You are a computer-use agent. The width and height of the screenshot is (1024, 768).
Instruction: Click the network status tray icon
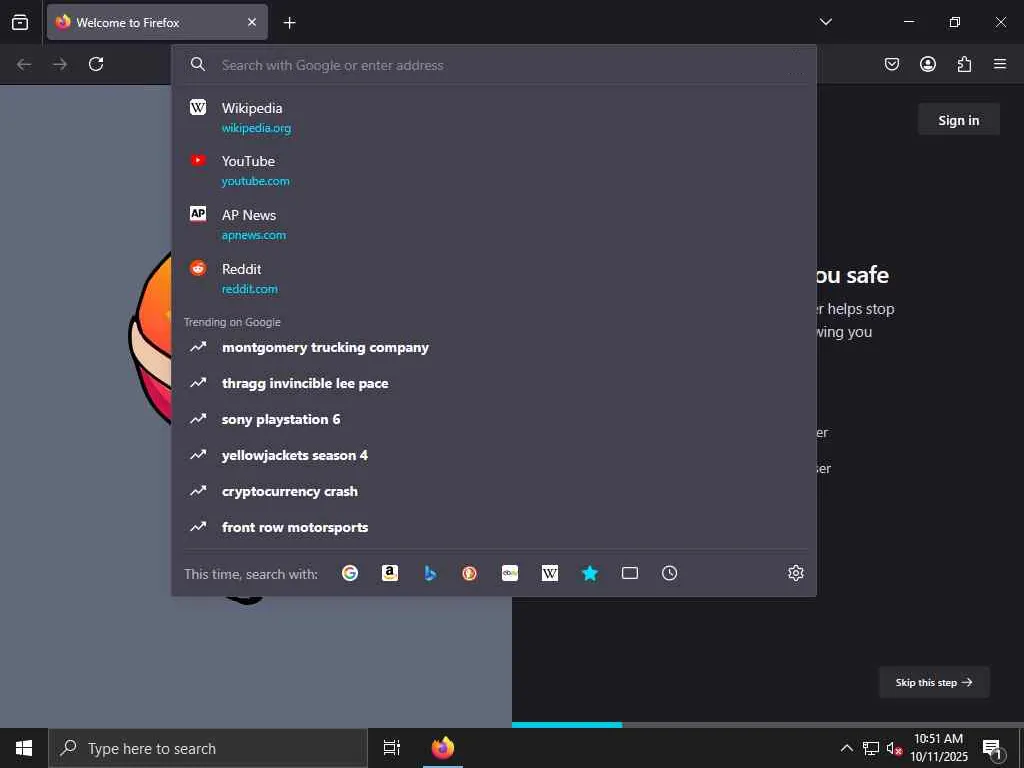coord(871,748)
